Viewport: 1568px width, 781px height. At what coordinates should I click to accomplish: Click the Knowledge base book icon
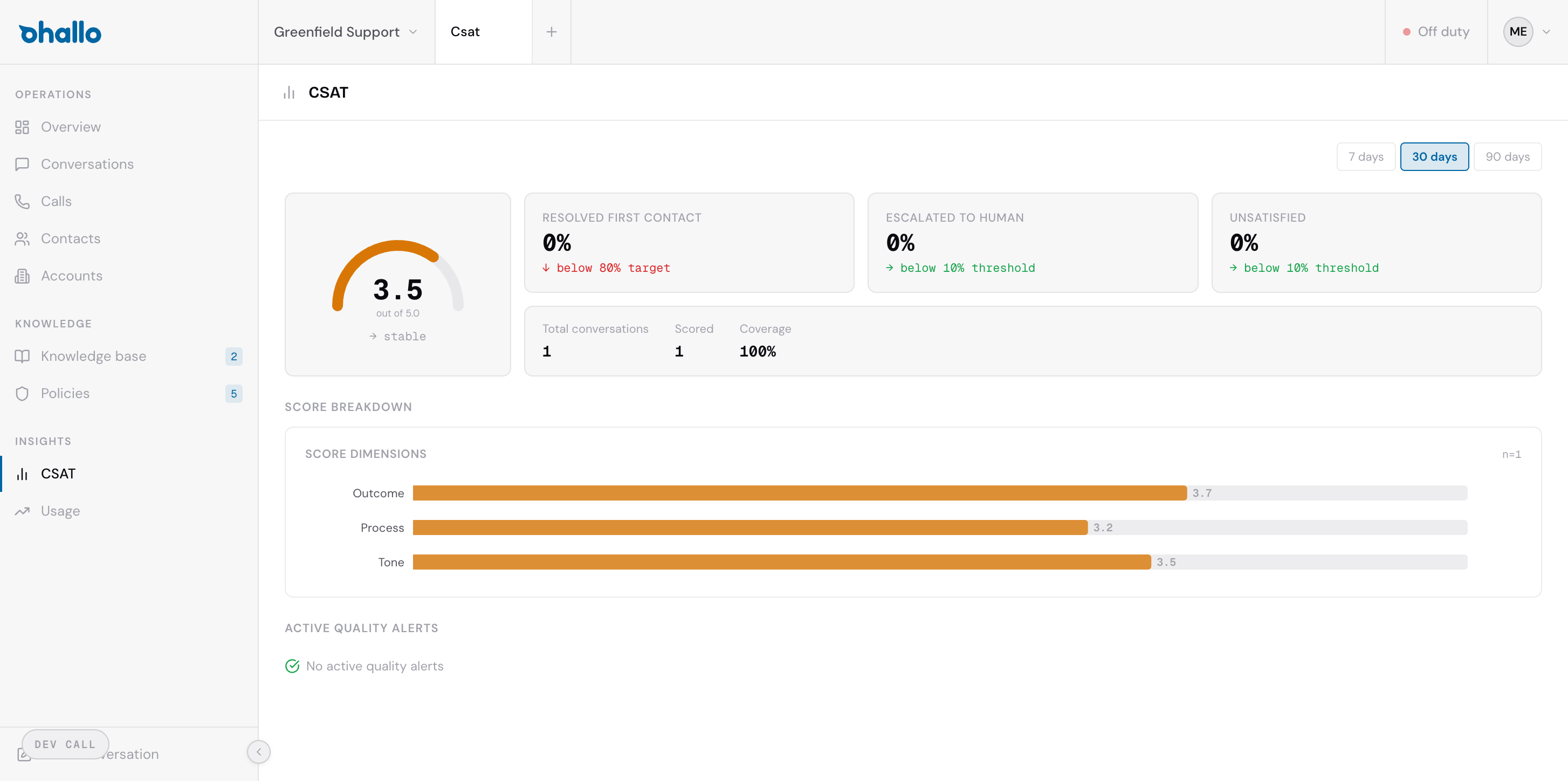click(22, 356)
